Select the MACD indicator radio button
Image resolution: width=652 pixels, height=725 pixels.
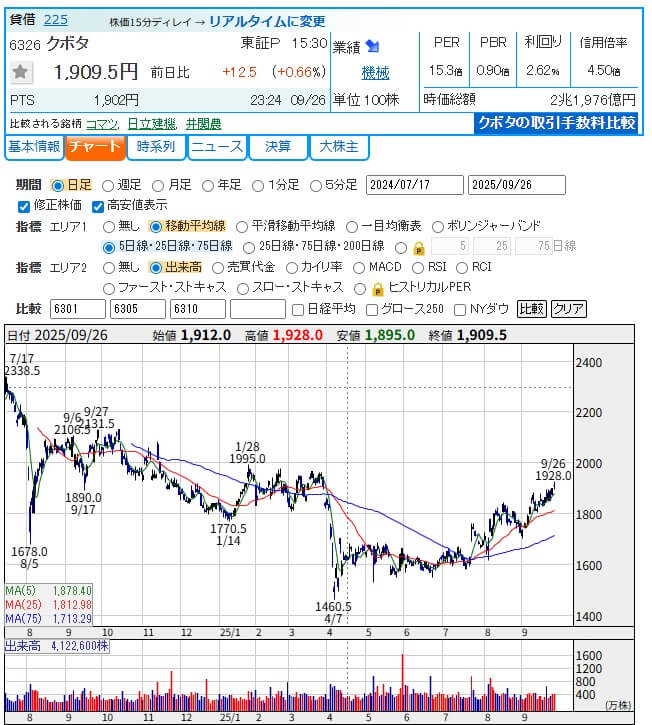pyautogui.click(x=357, y=267)
